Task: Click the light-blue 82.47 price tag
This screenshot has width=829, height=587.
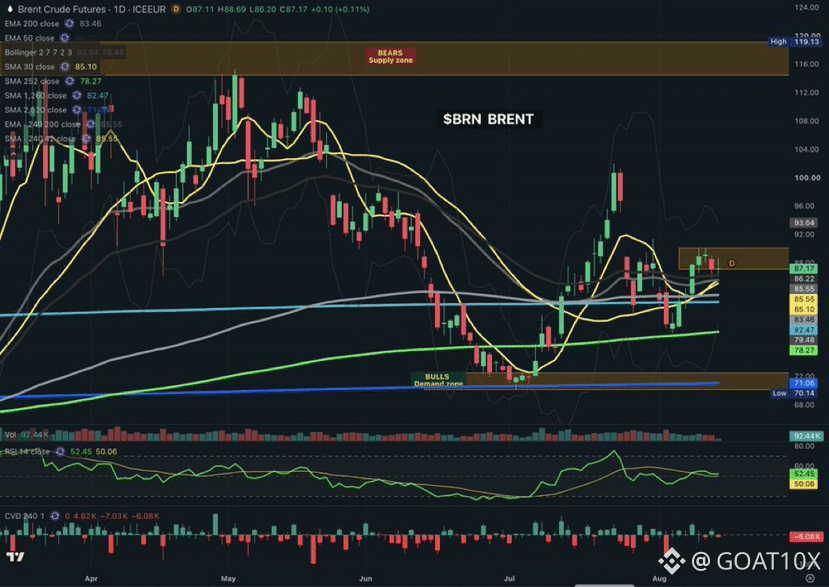Action: [804, 329]
